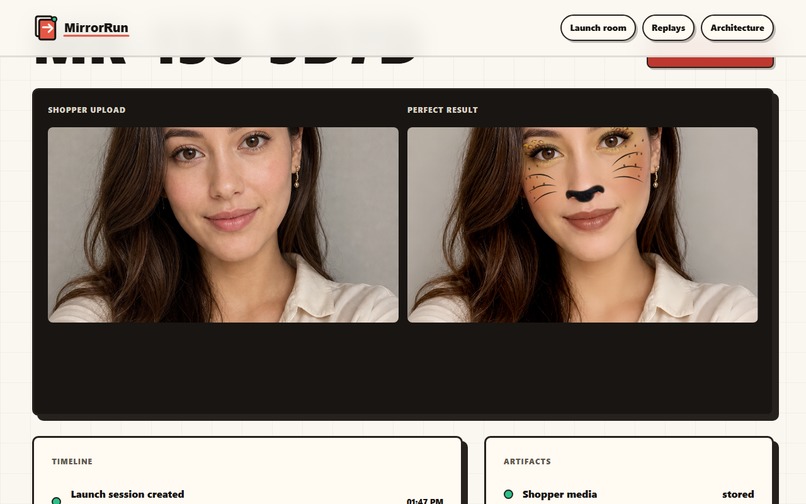Select the 'TIMELINE' heading
Screen dimensions: 806x504
coord(72,461)
